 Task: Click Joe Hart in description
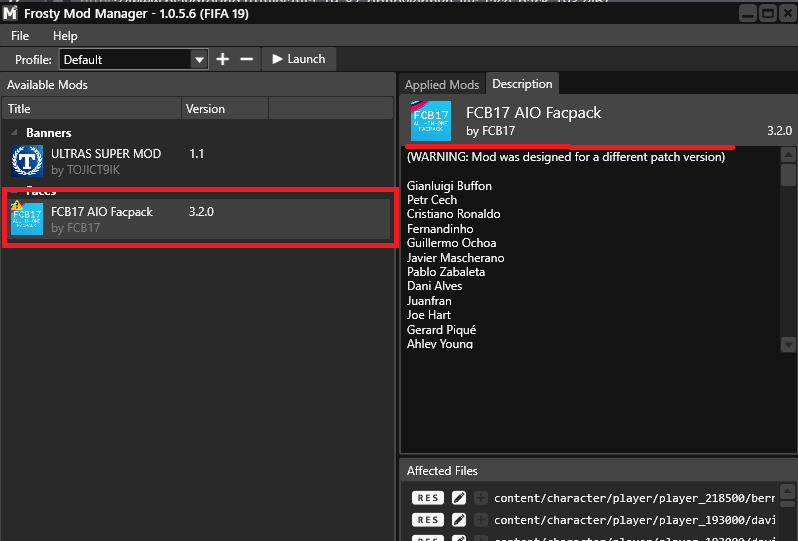coord(429,315)
